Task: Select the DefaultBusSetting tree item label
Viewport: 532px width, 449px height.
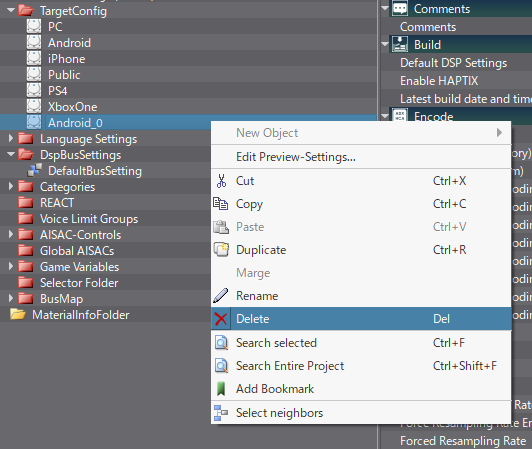Action: (x=95, y=171)
